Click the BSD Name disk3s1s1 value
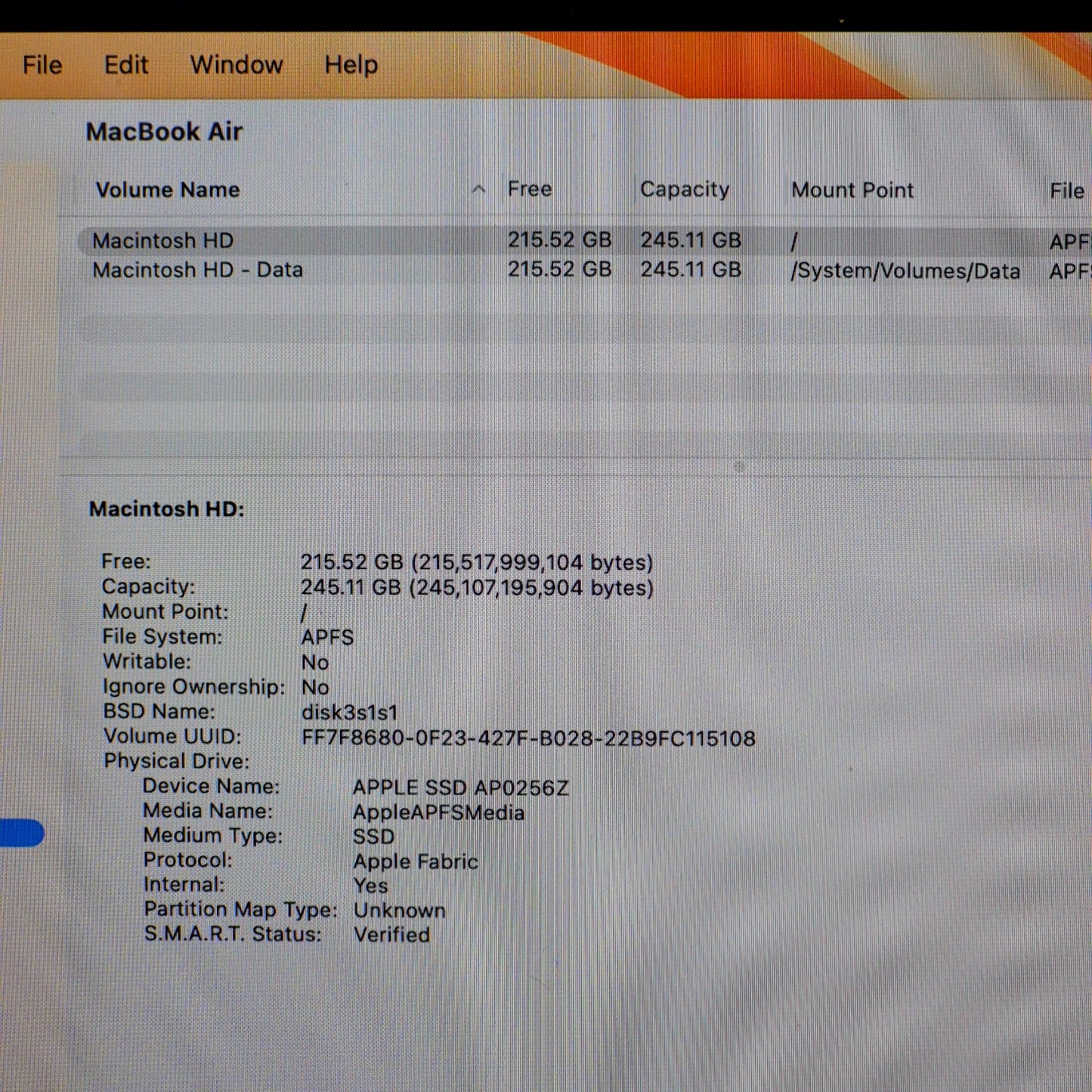1092x1092 pixels. pos(349,713)
